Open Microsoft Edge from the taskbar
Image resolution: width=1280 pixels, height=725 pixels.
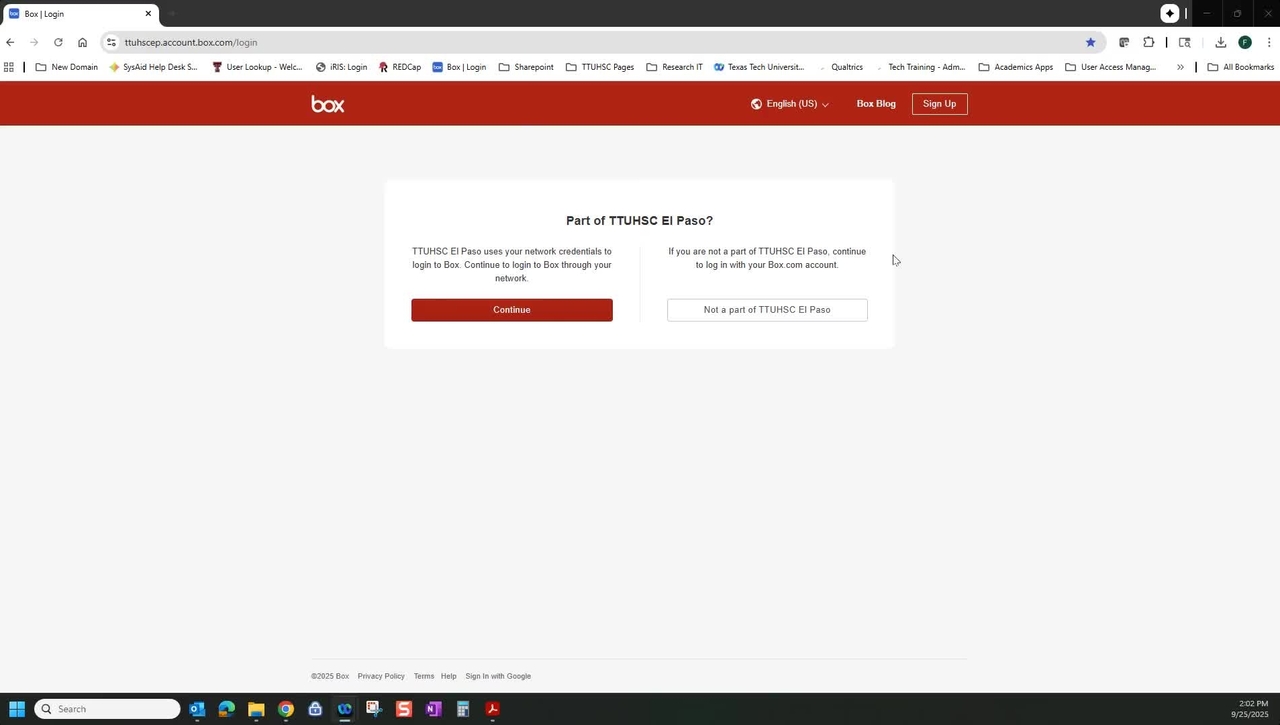(x=226, y=709)
